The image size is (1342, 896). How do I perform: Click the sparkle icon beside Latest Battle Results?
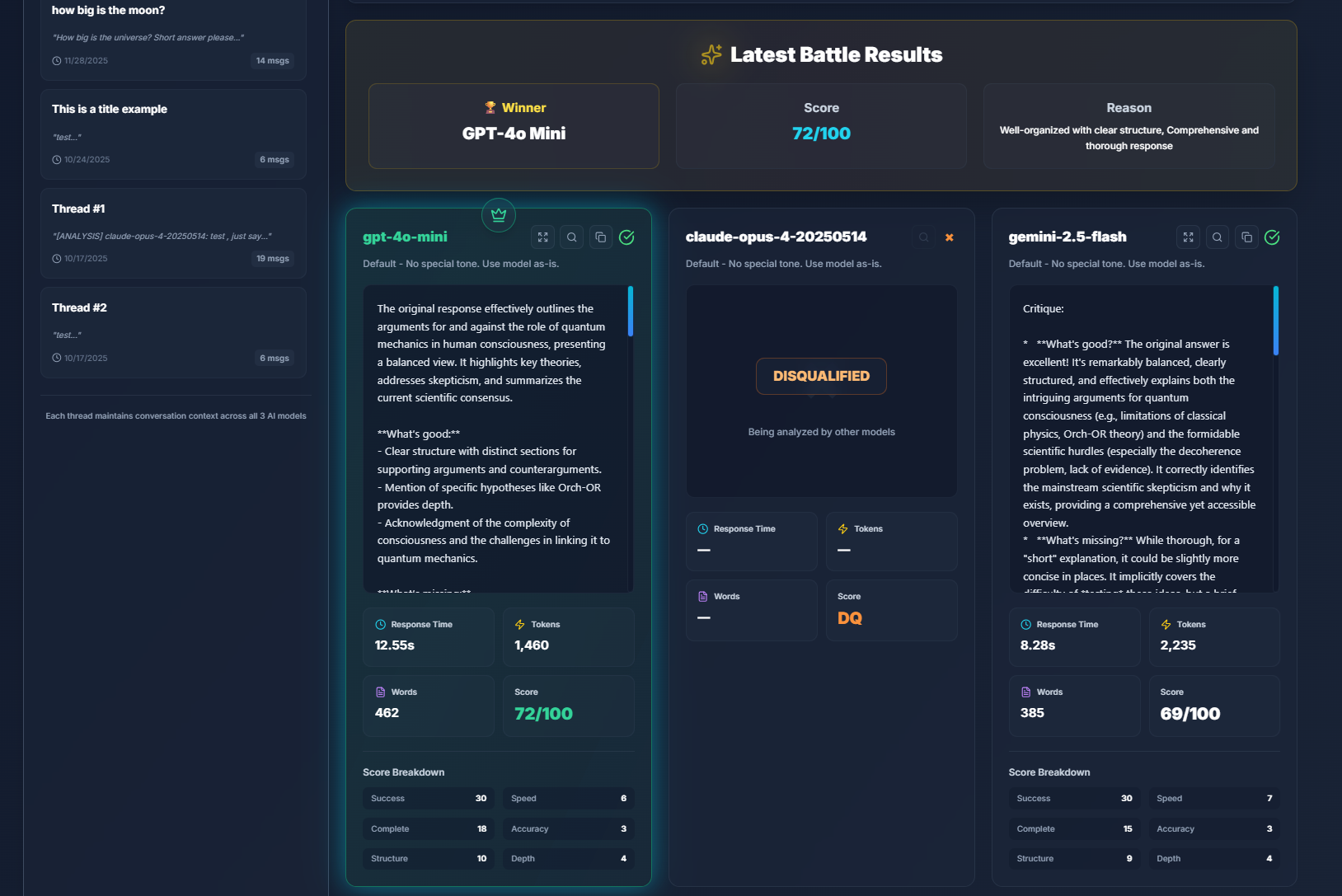pos(709,54)
